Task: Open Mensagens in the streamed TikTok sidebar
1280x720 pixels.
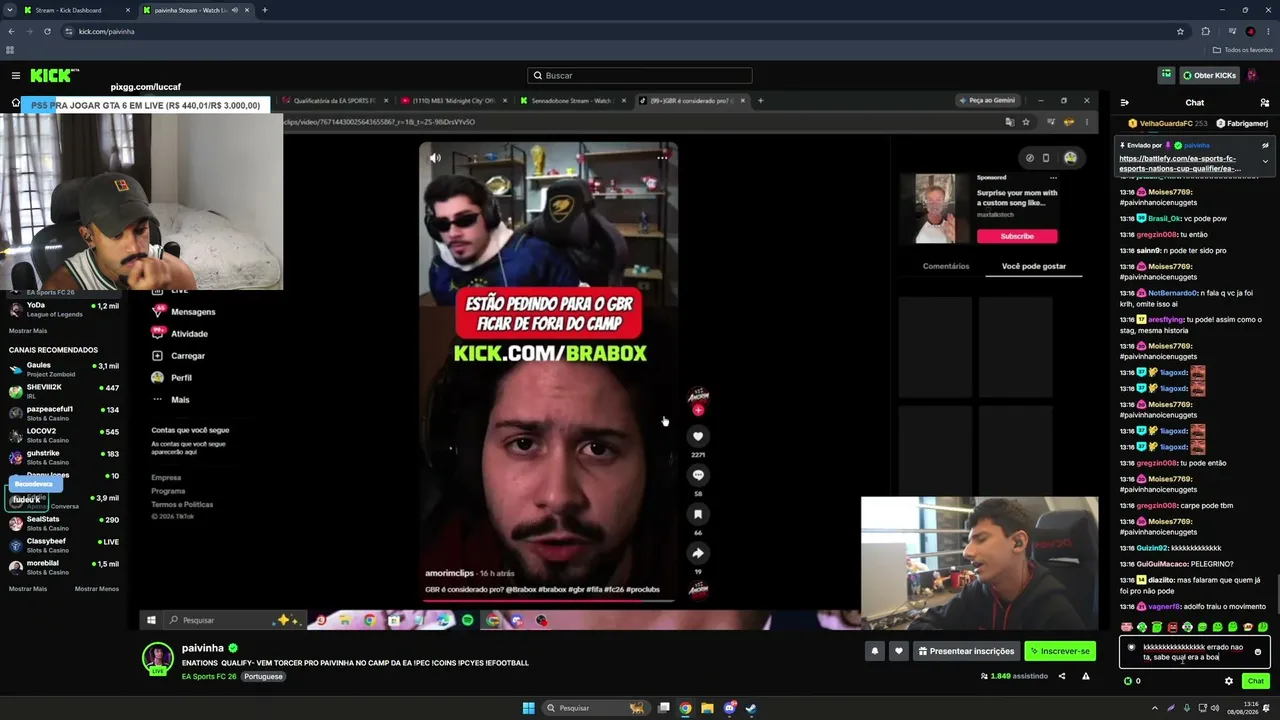Action: coord(183,312)
